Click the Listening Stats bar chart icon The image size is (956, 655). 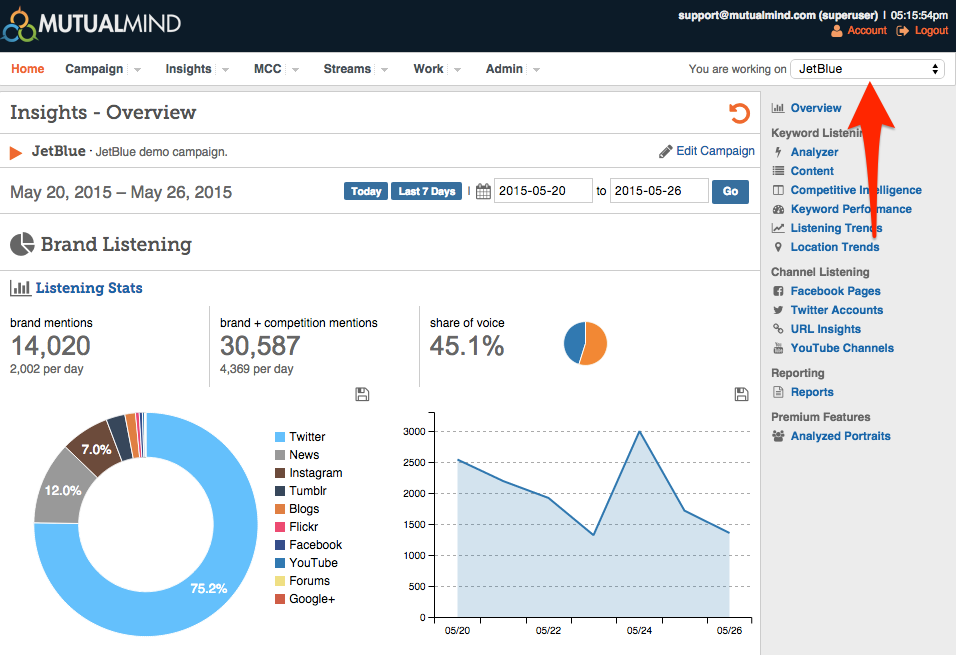20,287
